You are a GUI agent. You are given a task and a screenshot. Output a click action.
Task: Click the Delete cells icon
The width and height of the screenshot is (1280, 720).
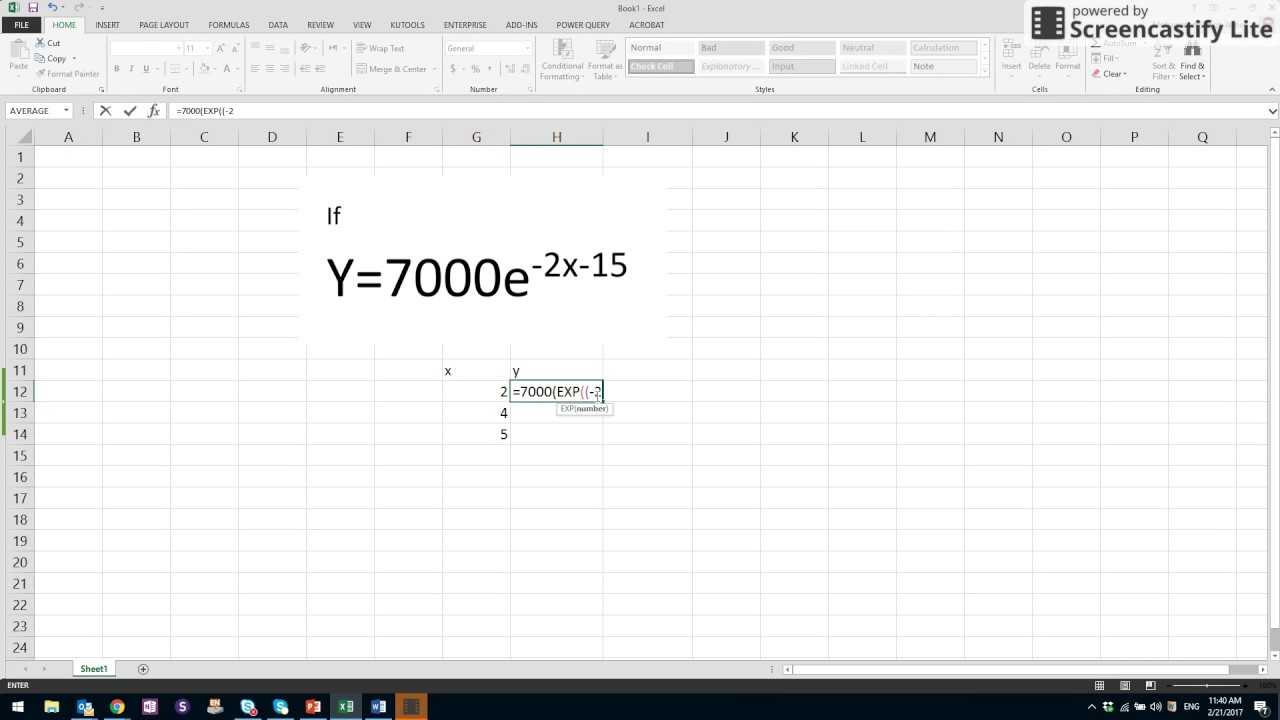point(1039,50)
